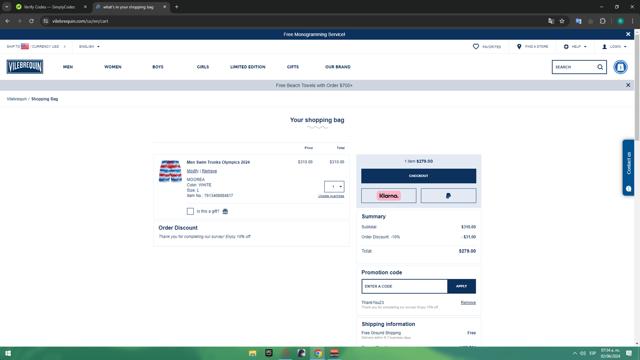Click the Enter a Code promotion field
This screenshot has height=360, width=640.
click(x=404, y=287)
